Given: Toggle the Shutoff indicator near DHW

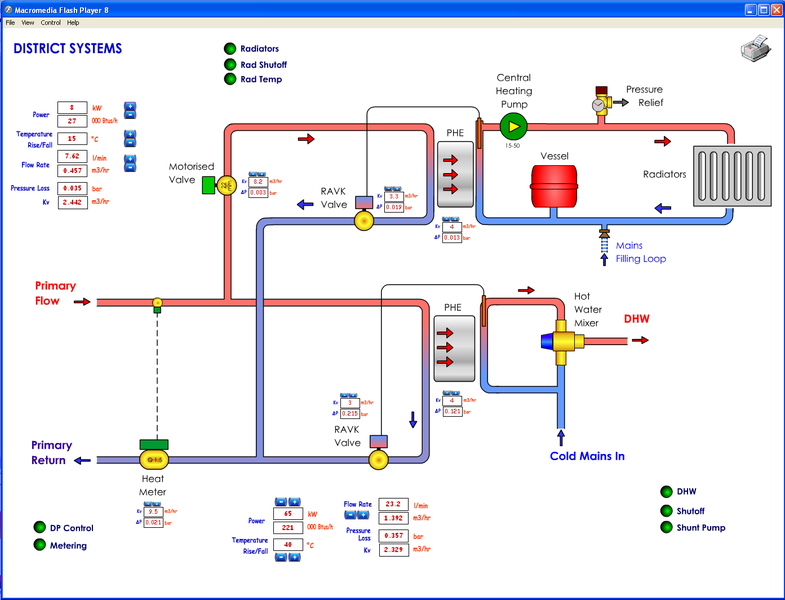Looking at the screenshot, I should click(x=666, y=511).
